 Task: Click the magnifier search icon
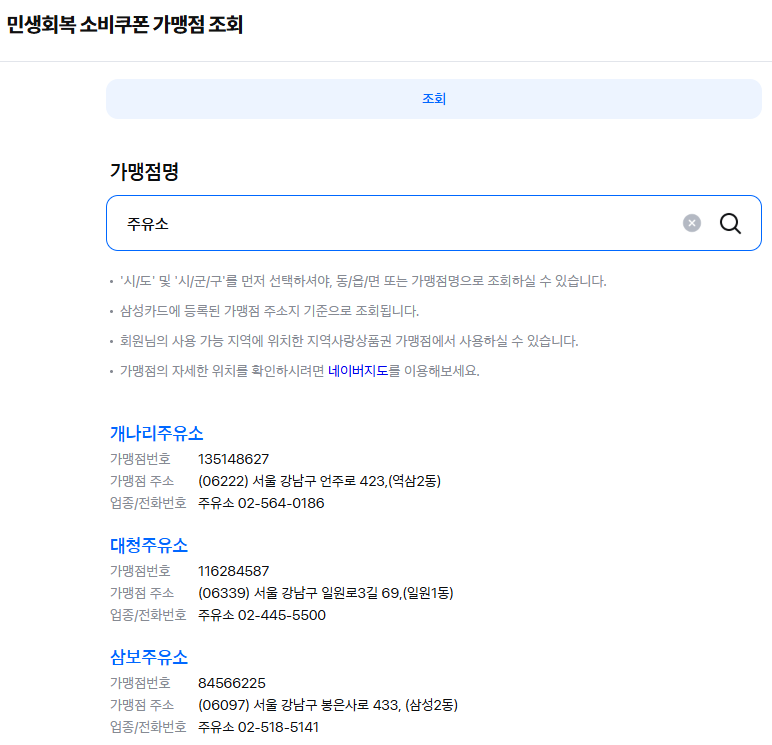730,223
